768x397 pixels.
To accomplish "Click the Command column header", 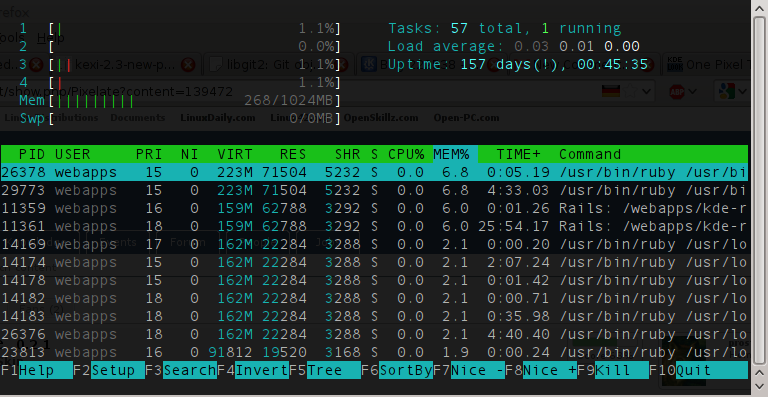I will [590, 154].
